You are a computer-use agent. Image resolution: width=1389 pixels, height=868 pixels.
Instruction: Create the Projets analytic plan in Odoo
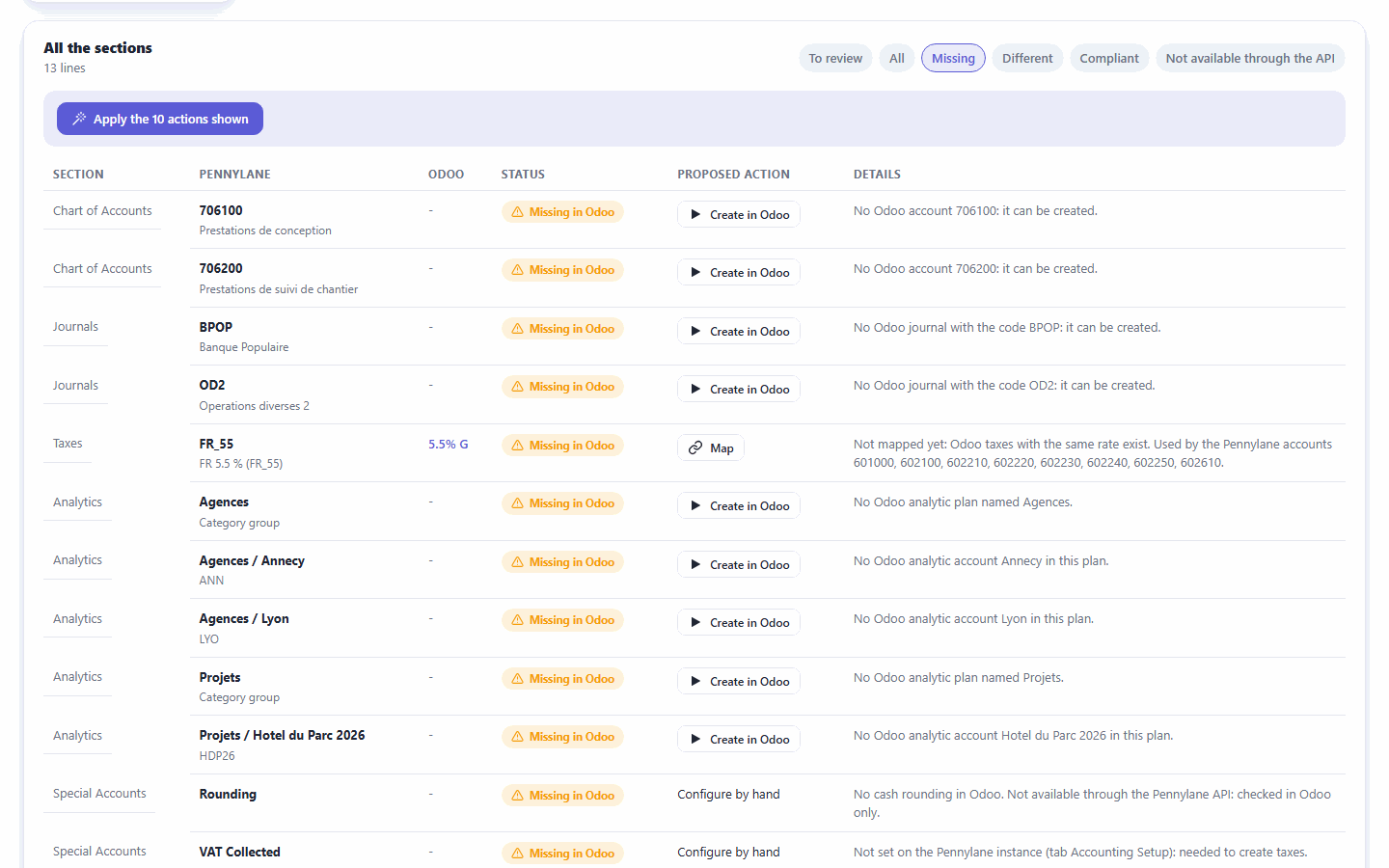coord(739,681)
